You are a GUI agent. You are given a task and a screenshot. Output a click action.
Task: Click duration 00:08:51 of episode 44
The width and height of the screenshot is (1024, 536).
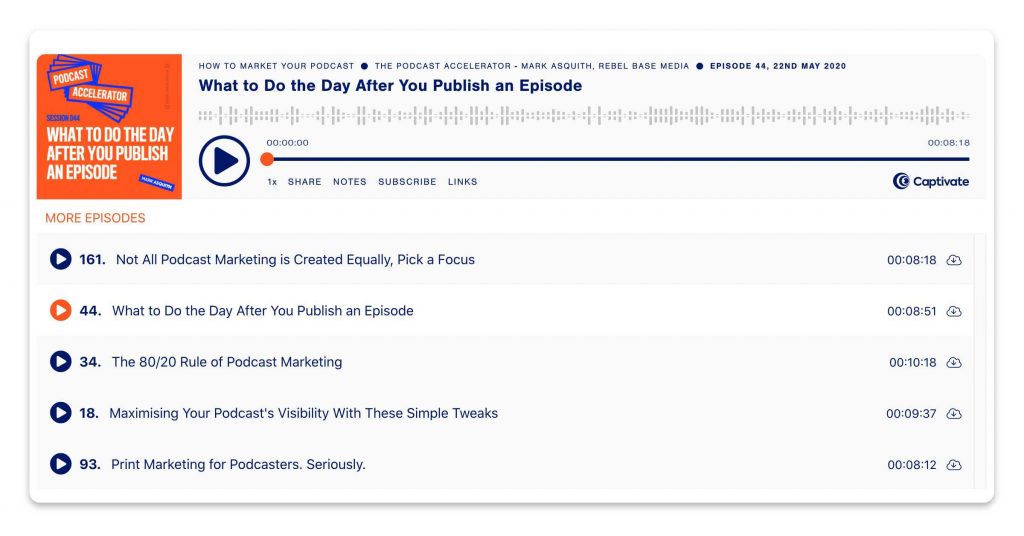912,311
